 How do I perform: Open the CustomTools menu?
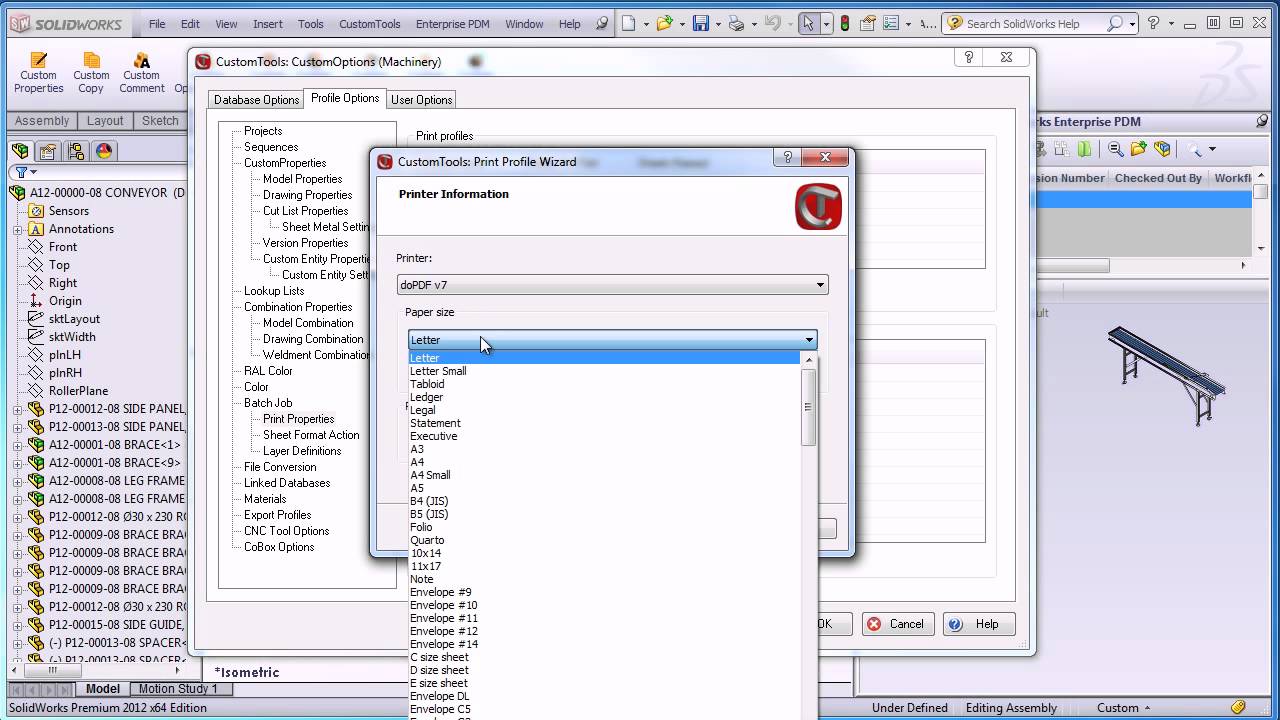370,24
